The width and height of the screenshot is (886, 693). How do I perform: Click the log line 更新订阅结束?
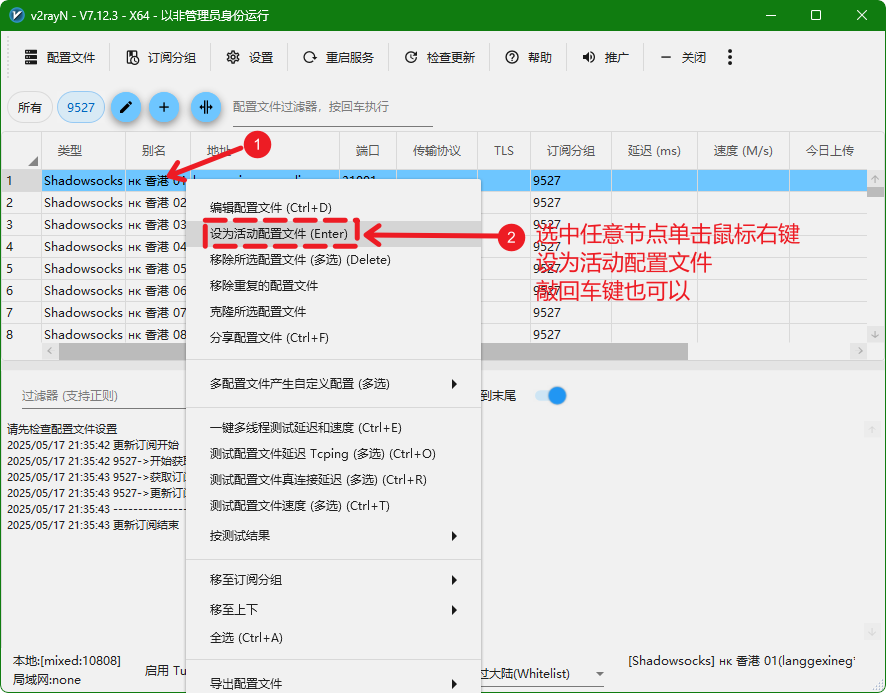point(93,525)
